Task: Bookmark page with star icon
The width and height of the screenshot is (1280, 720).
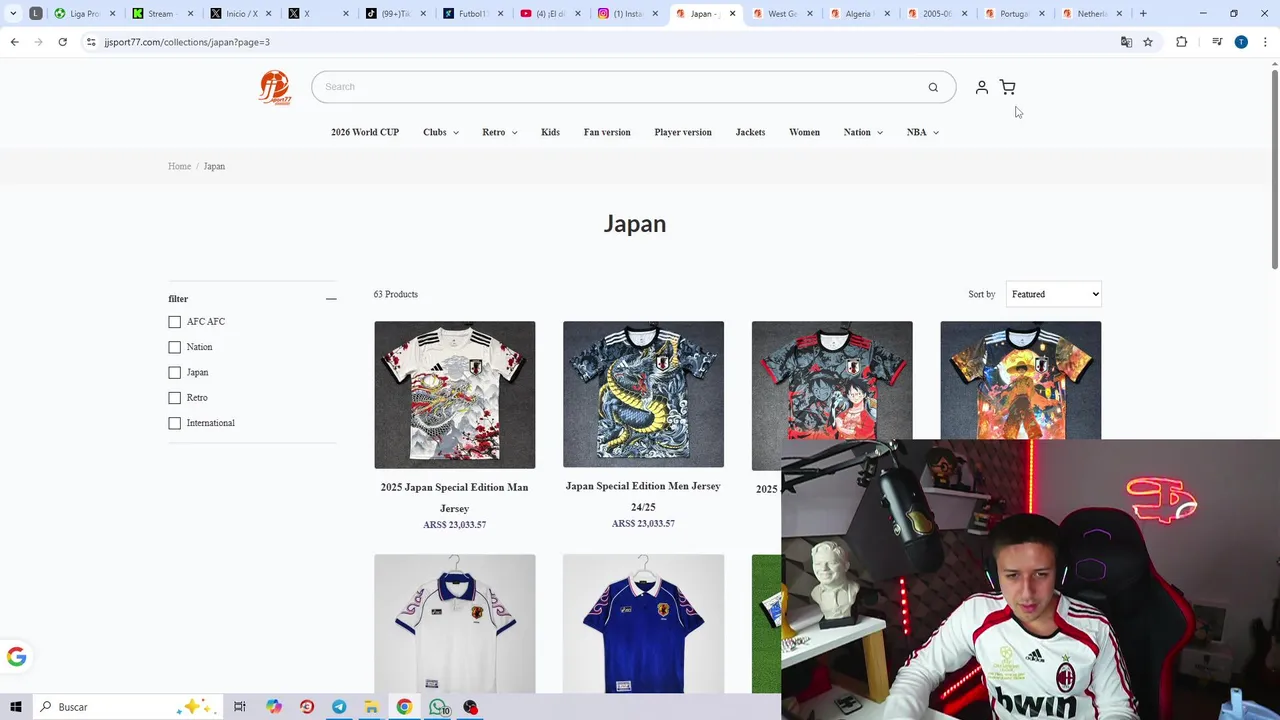Action: point(1148,42)
